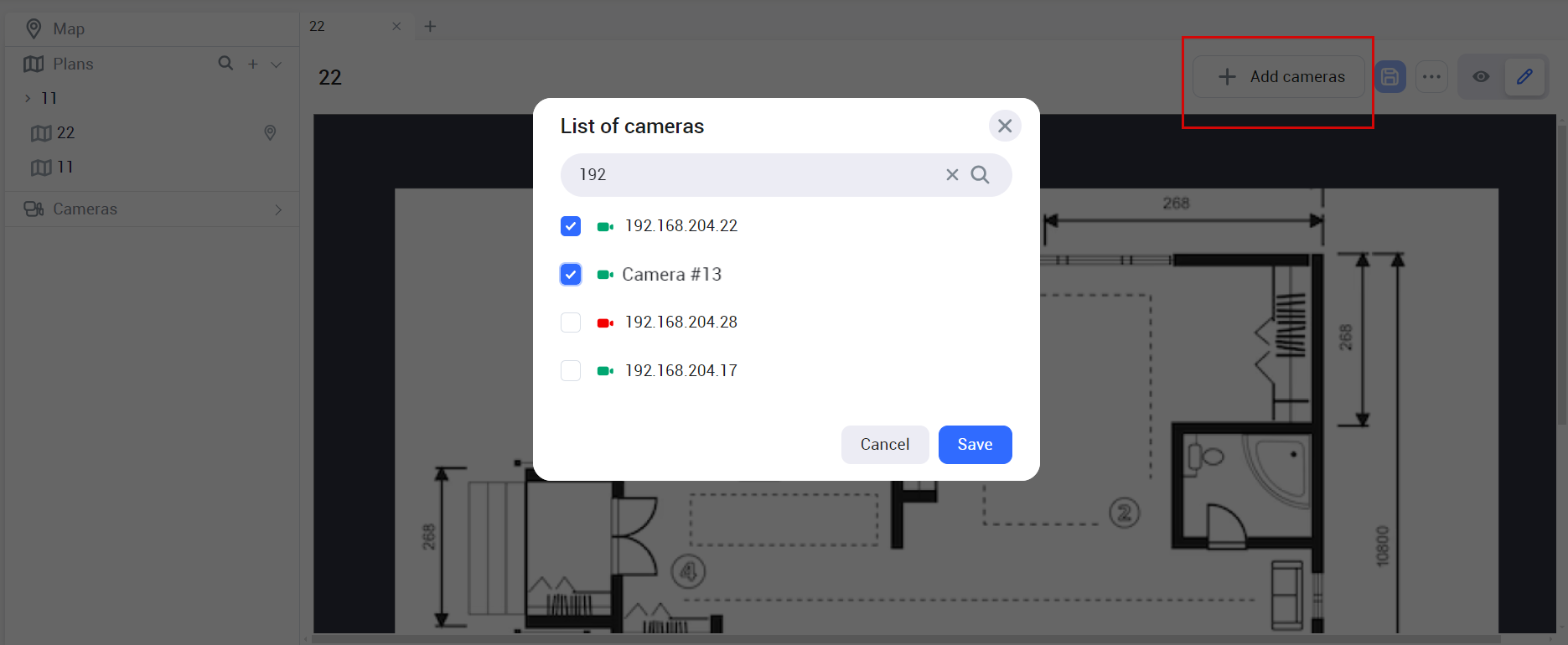Click the search magnifier in camera list
1568x645 pixels.
point(980,175)
